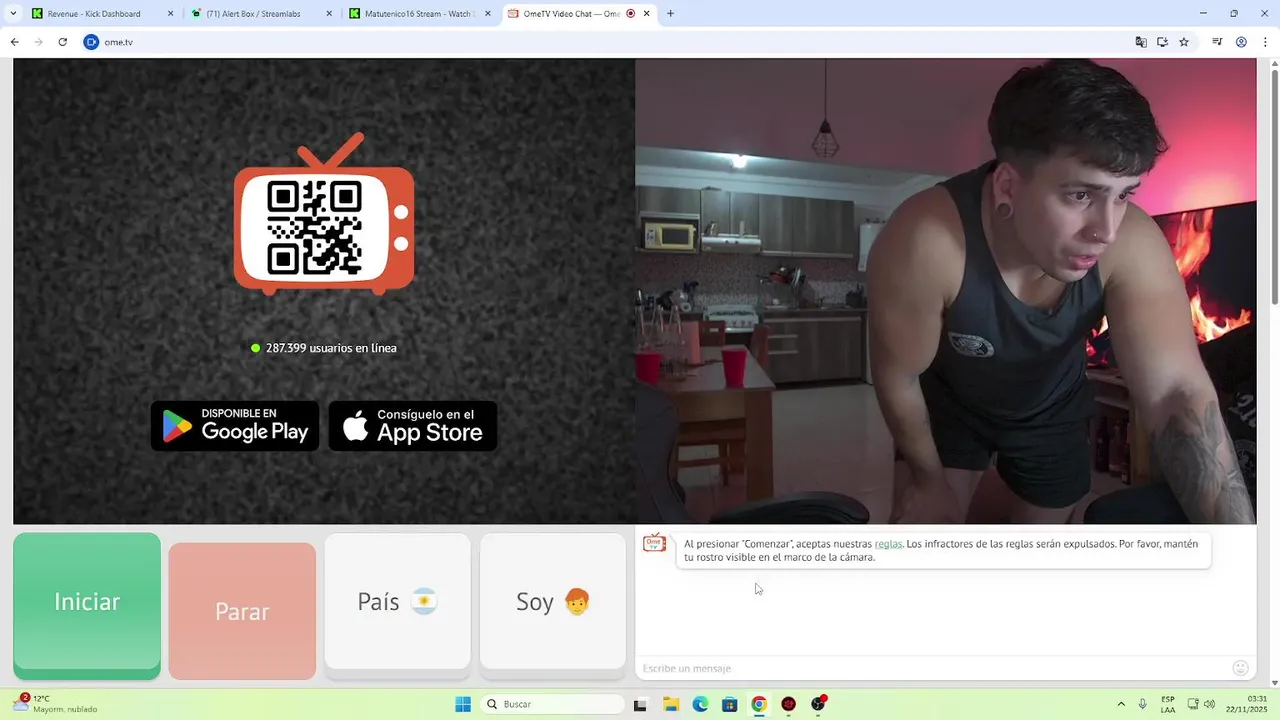Click the App Store download badge

tap(413, 426)
